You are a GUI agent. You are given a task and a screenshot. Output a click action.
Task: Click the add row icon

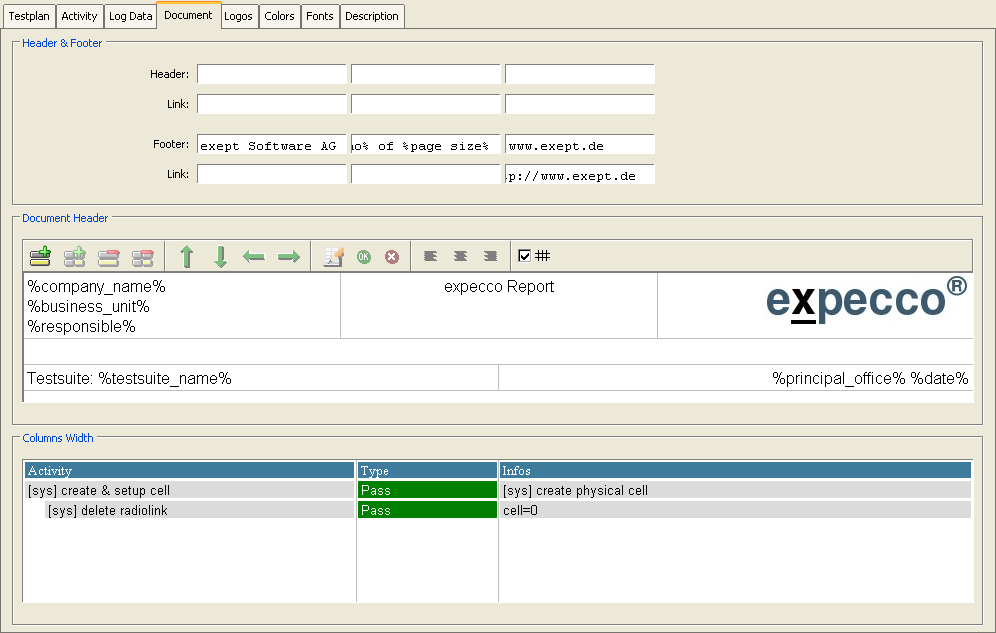pos(40,257)
